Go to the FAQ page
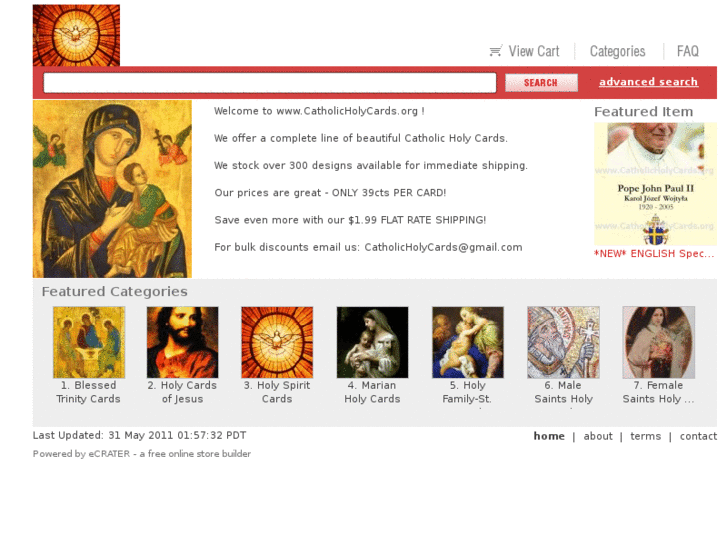 coord(688,51)
